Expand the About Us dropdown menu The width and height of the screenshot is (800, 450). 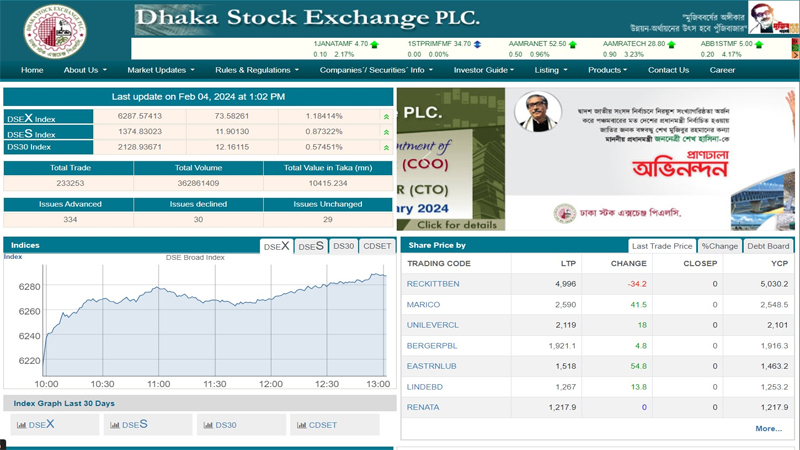[85, 70]
